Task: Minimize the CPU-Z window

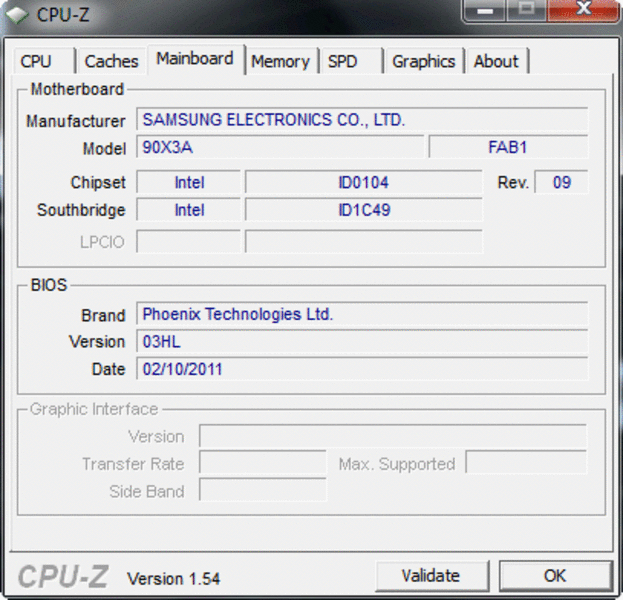Action: coord(485,10)
